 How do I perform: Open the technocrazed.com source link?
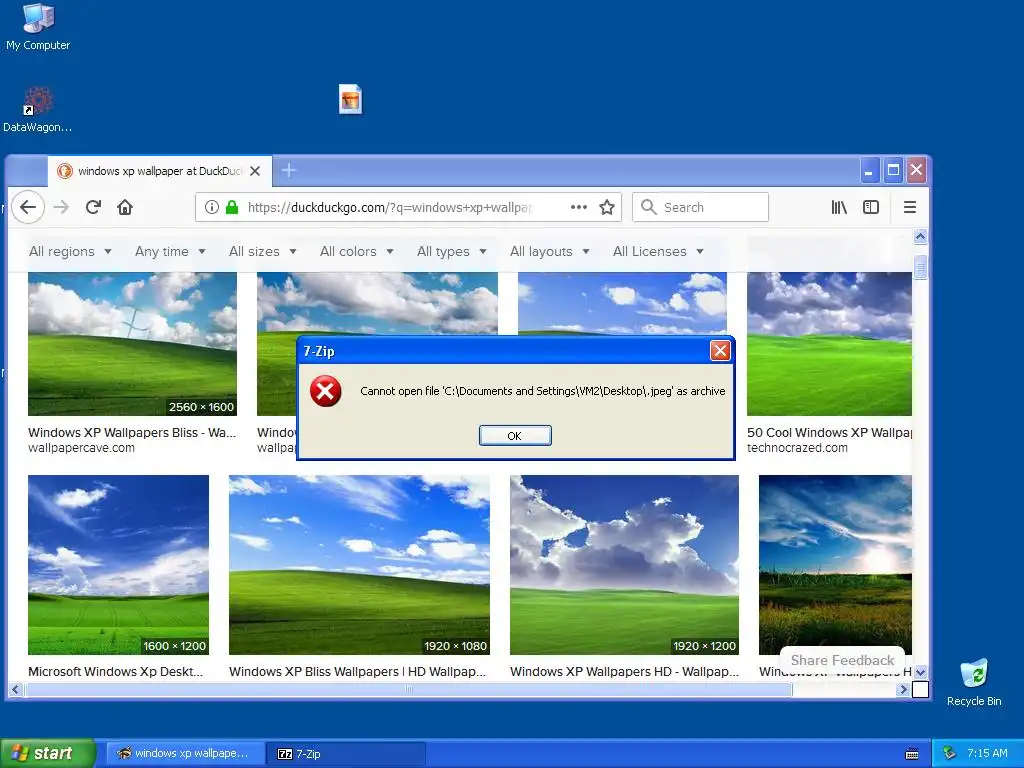click(797, 448)
